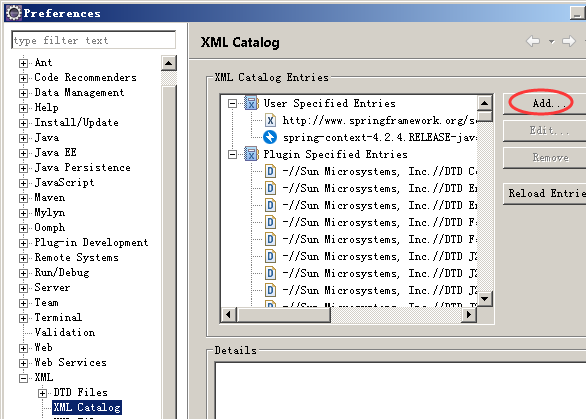The height and width of the screenshot is (419, 586).
Task: Click the Reload Entries button
Action: [x=544, y=193]
